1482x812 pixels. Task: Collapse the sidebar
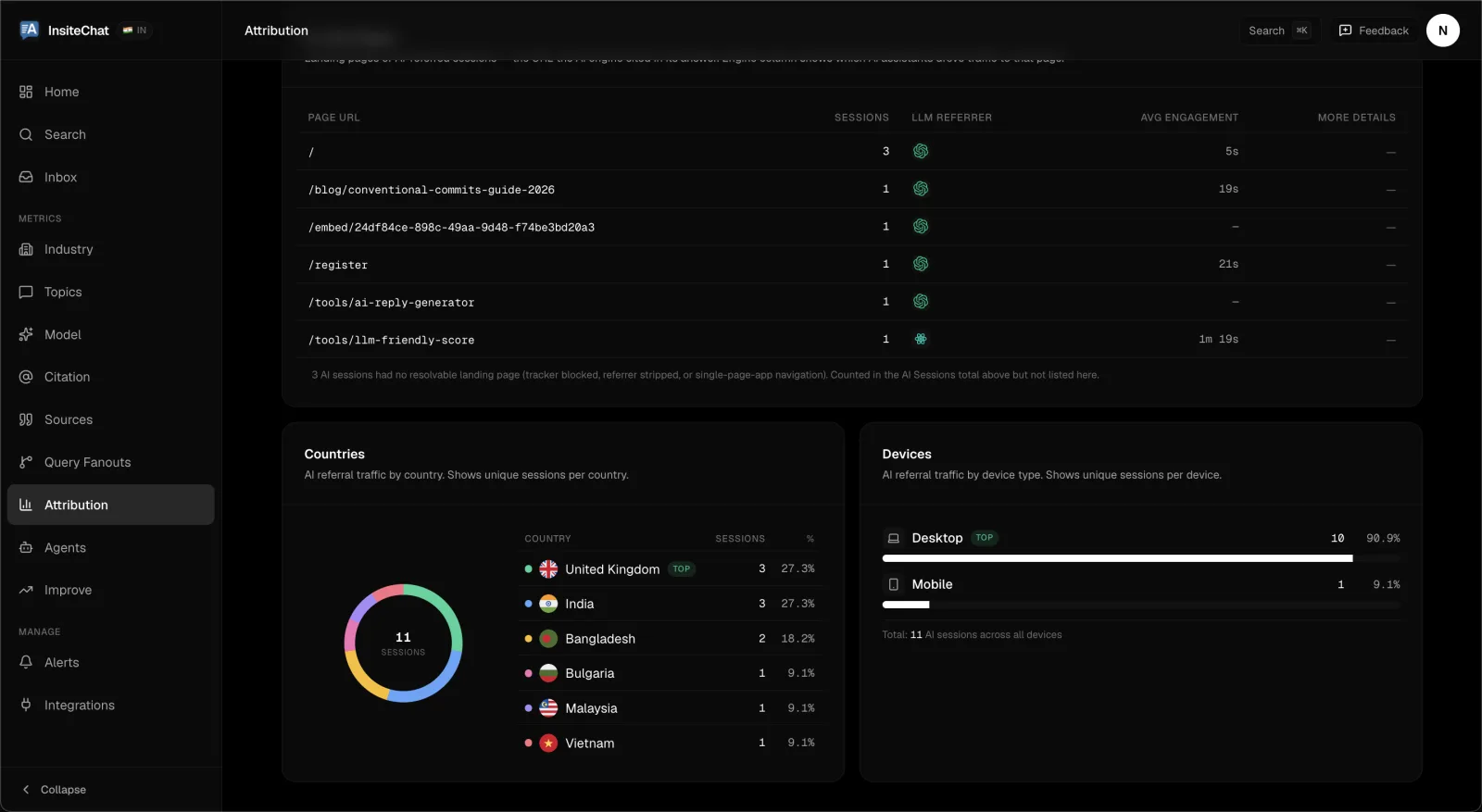(54, 790)
